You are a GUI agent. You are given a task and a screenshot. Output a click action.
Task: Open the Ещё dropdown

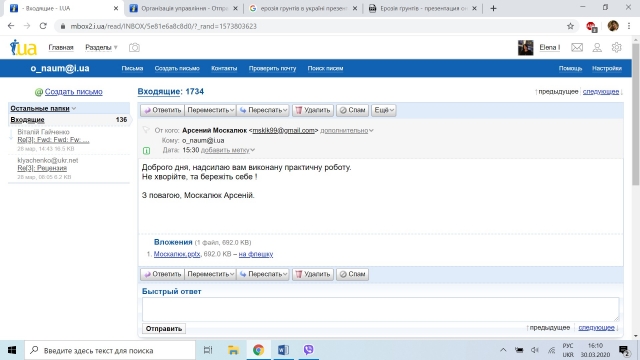(x=384, y=110)
